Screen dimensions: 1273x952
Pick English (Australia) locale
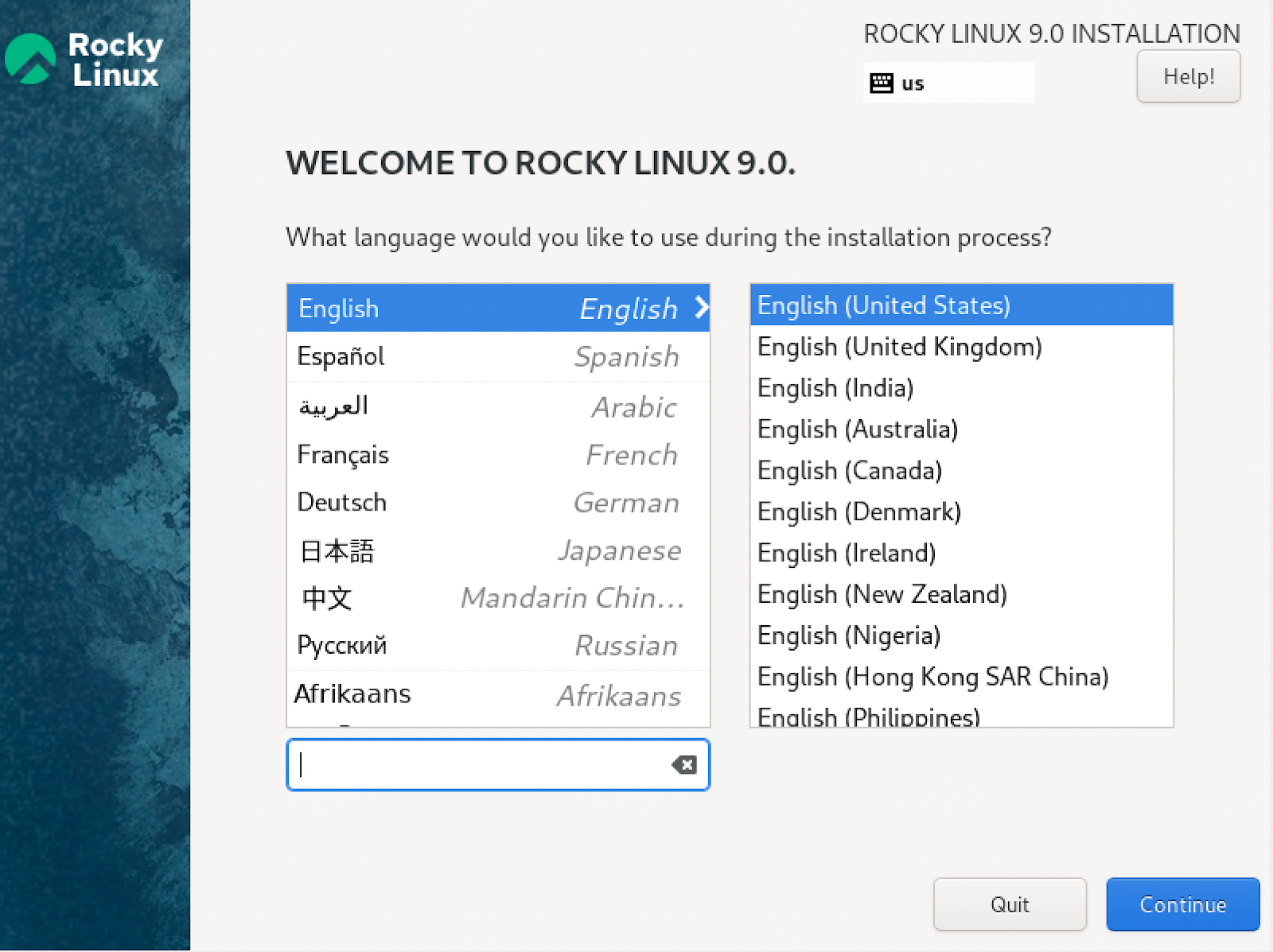coord(961,429)
